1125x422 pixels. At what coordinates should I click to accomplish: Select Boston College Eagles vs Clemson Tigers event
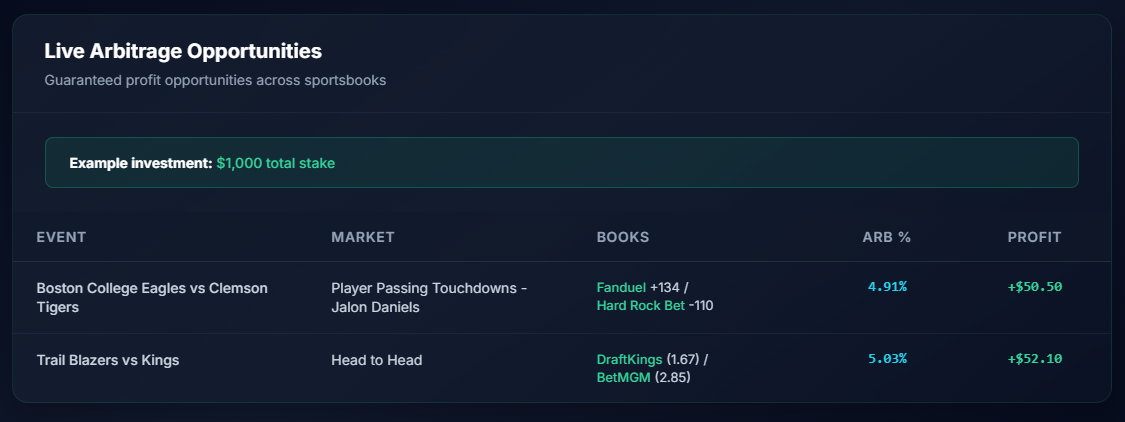point(152,298)
